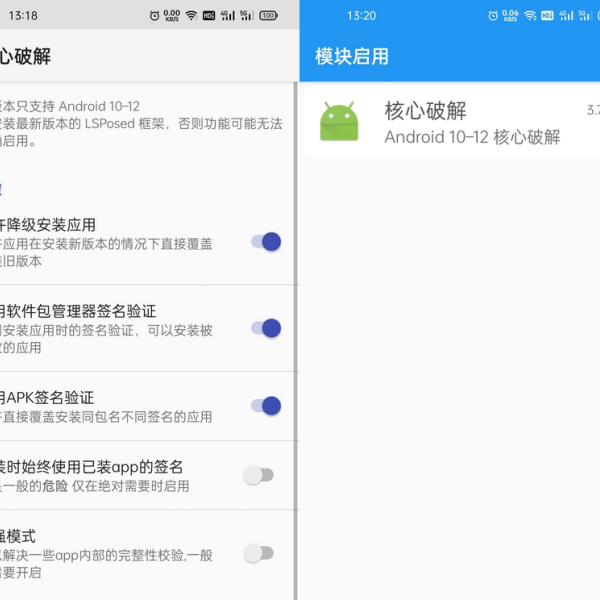
Task: Tap the Wi-Fi icon in blue status bar
Action: 530,15
